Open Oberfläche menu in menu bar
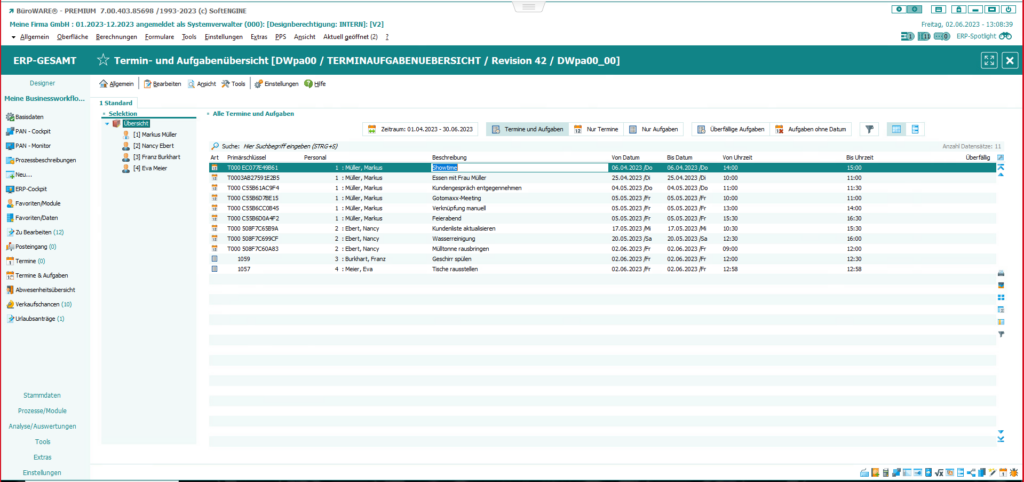 tap(72, 37)
